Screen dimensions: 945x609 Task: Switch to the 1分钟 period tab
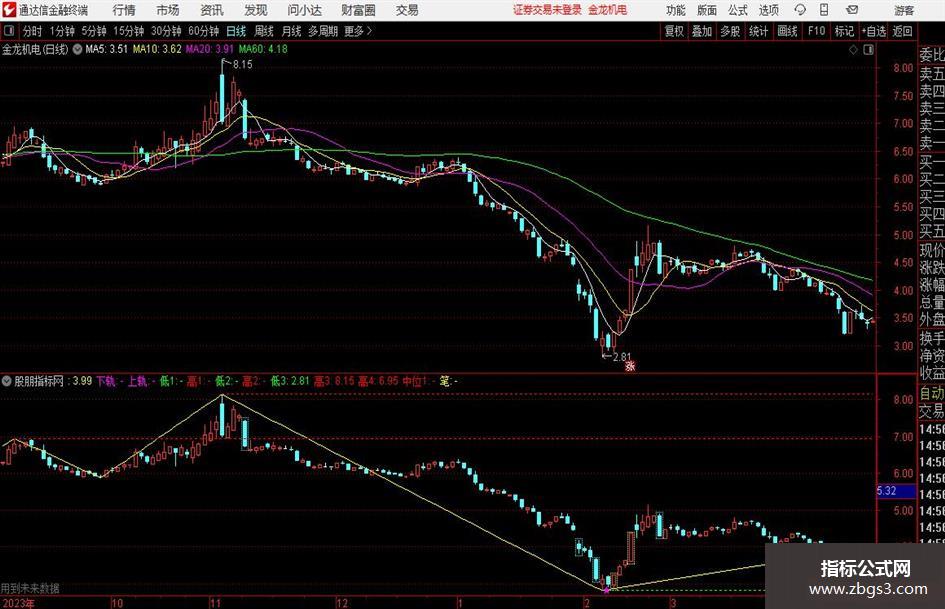61,31
